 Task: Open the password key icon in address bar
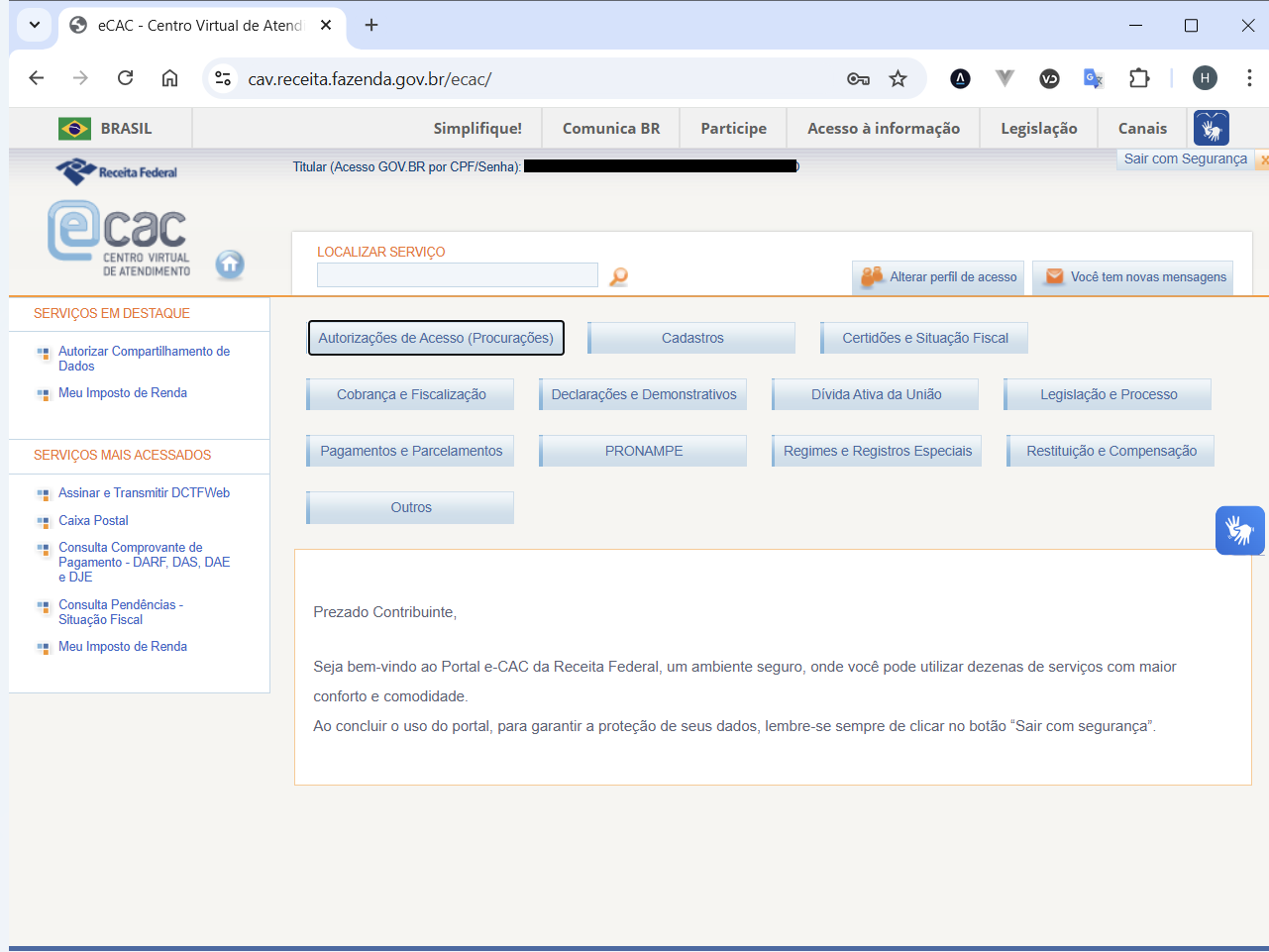tap(858, 79)
